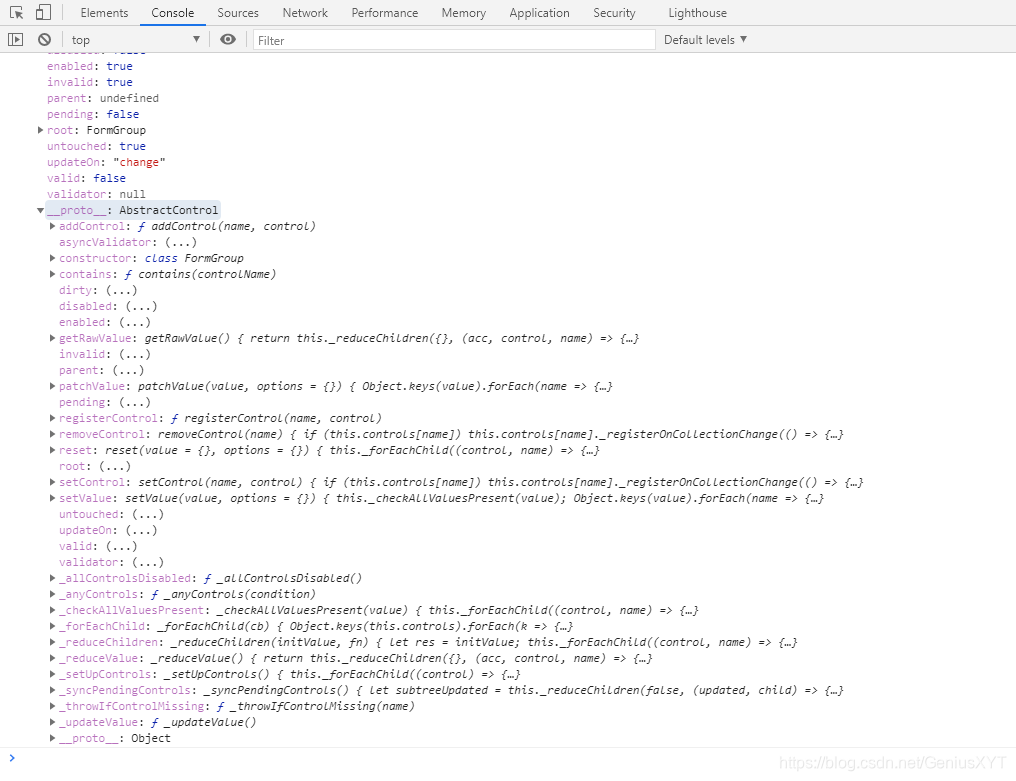Expand the _checkAllValuesPresent entry
1016x781 pixels.
coord(52,610)
